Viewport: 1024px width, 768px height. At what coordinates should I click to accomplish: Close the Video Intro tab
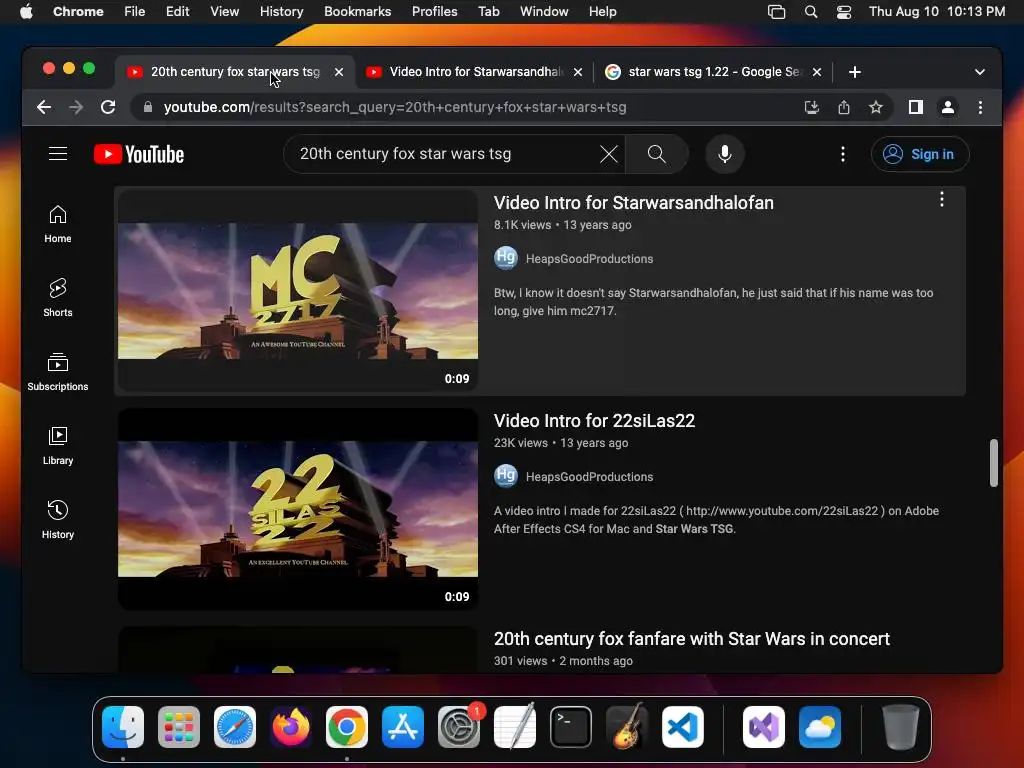[578, 72]
